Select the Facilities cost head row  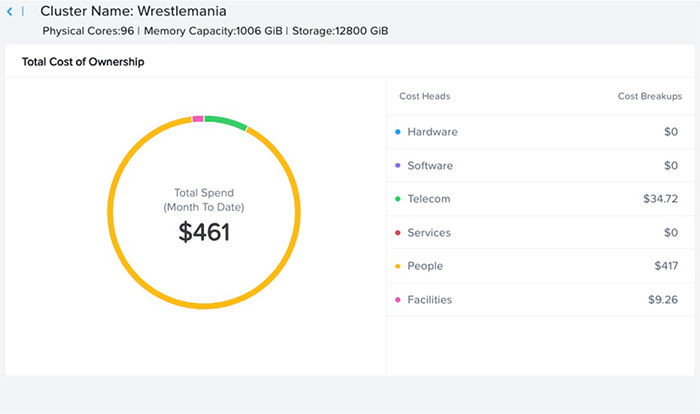tap(541, 300)
